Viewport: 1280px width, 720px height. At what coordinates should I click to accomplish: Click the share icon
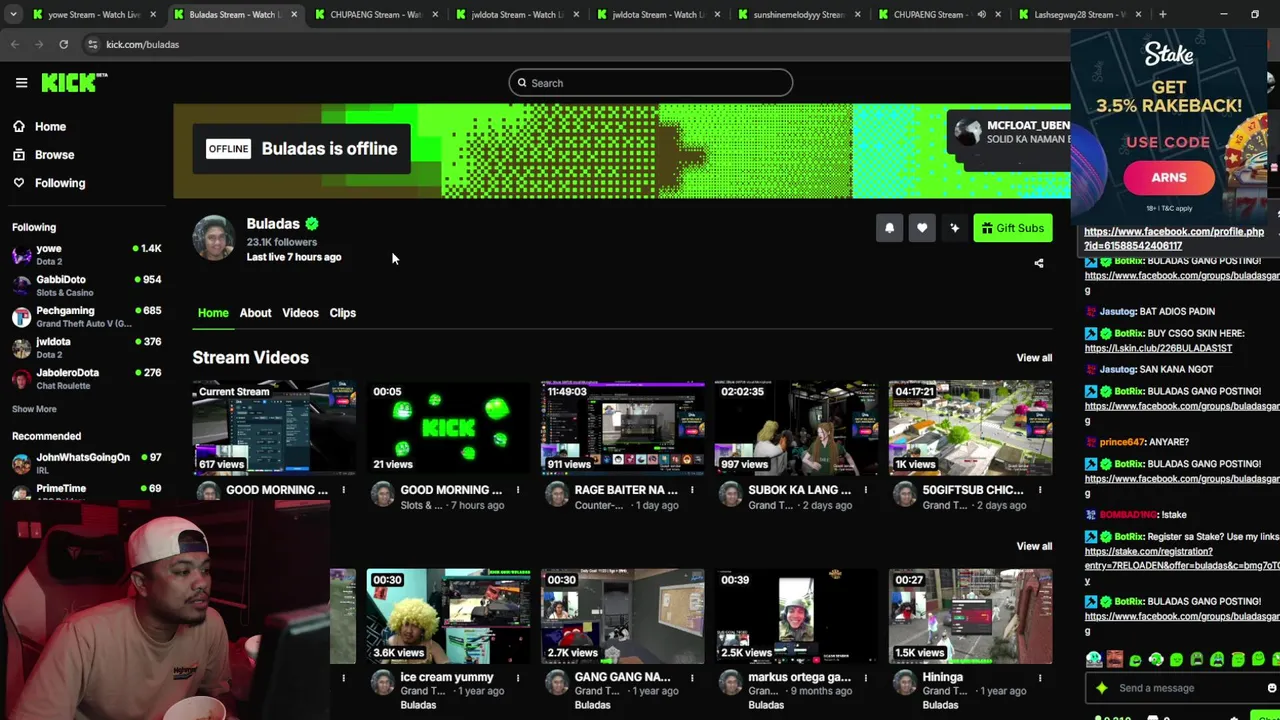[x=1038, y=263]
